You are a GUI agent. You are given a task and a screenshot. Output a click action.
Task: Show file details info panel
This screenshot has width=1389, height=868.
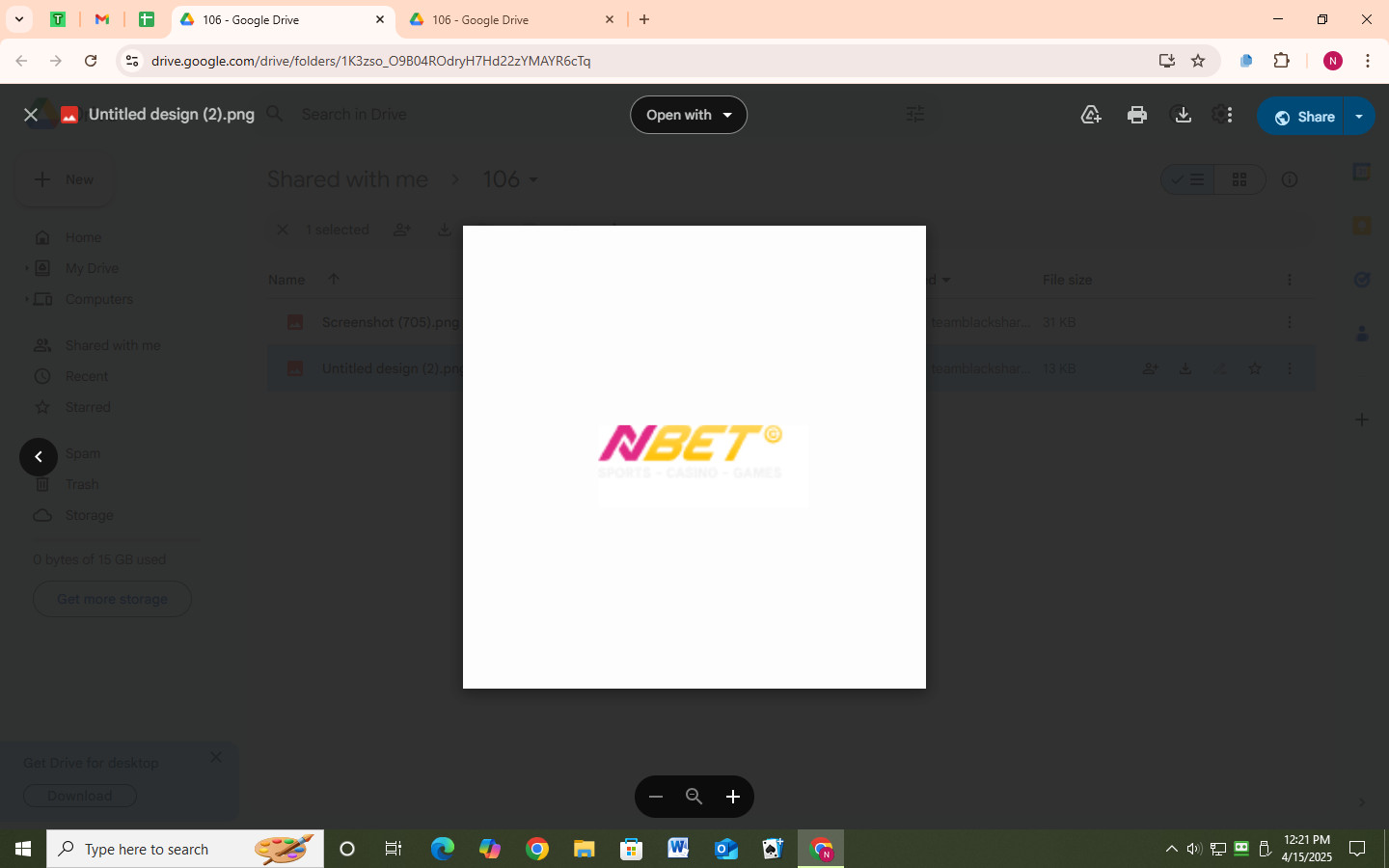tap(1290, 179)
